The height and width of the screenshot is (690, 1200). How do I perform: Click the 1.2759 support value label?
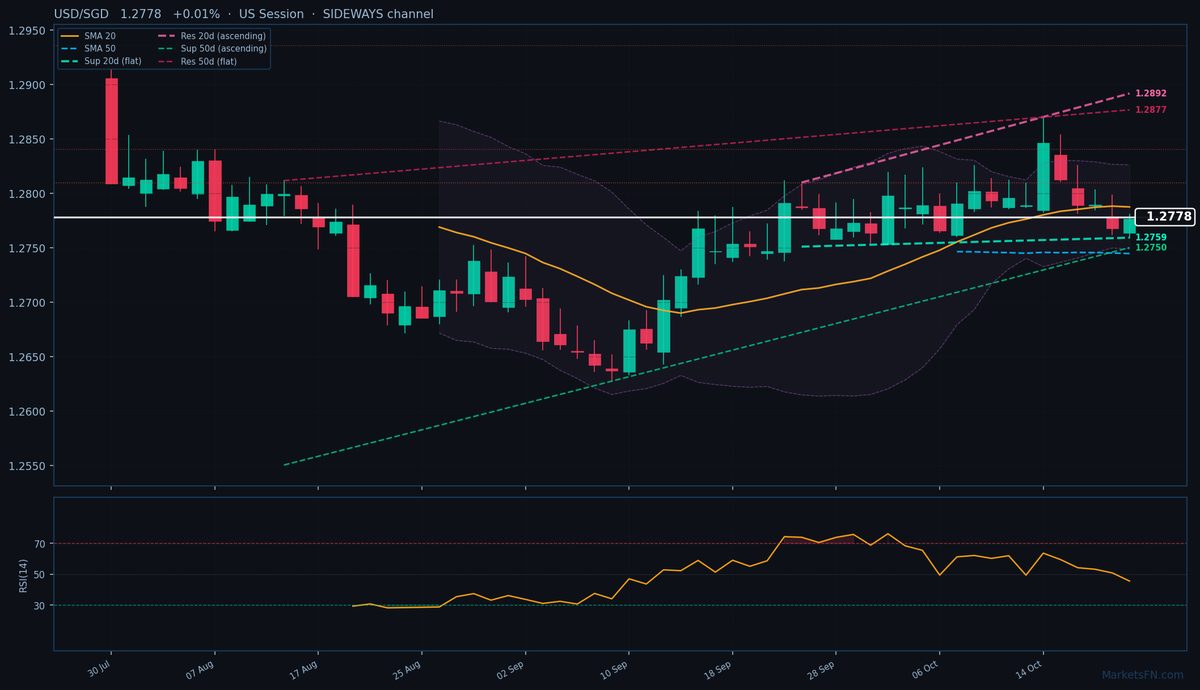[1151, 237]
